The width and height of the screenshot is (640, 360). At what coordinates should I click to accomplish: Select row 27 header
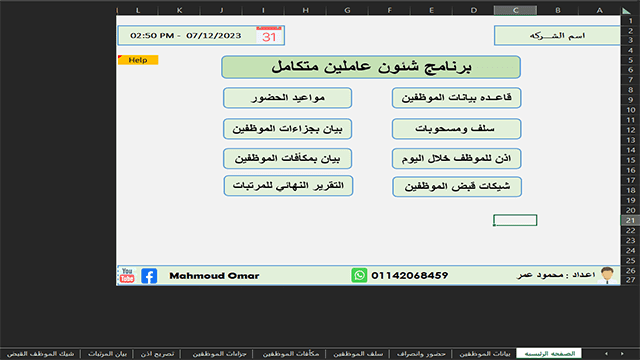[x=631, y=280]
